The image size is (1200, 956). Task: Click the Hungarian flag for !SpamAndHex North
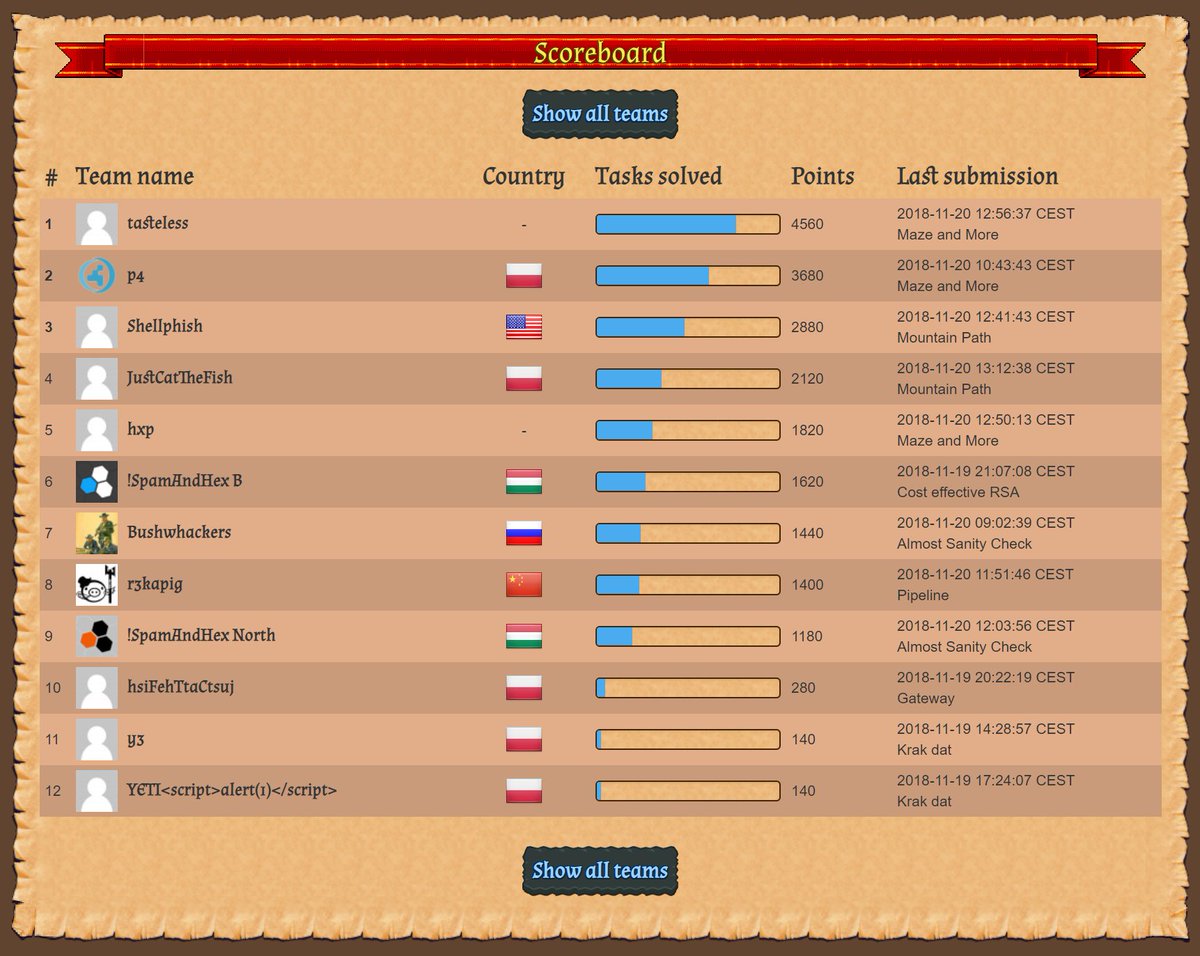(524, 636)
